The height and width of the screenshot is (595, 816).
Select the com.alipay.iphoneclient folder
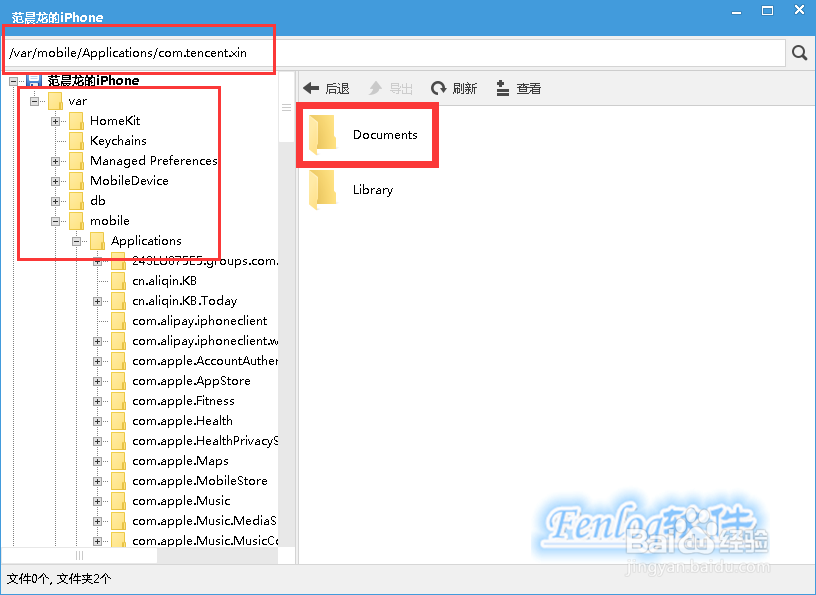click(200, 321)
